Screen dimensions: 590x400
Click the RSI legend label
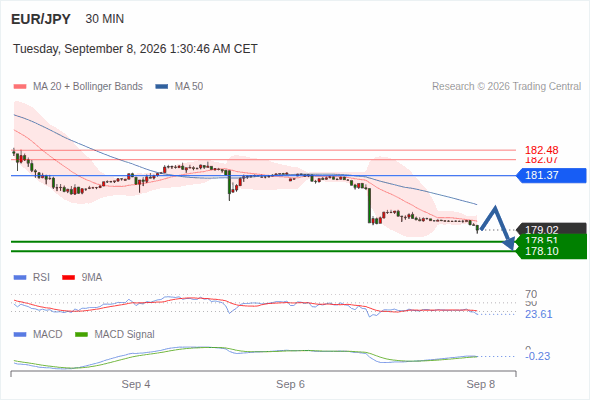click(x=41, y=278)
